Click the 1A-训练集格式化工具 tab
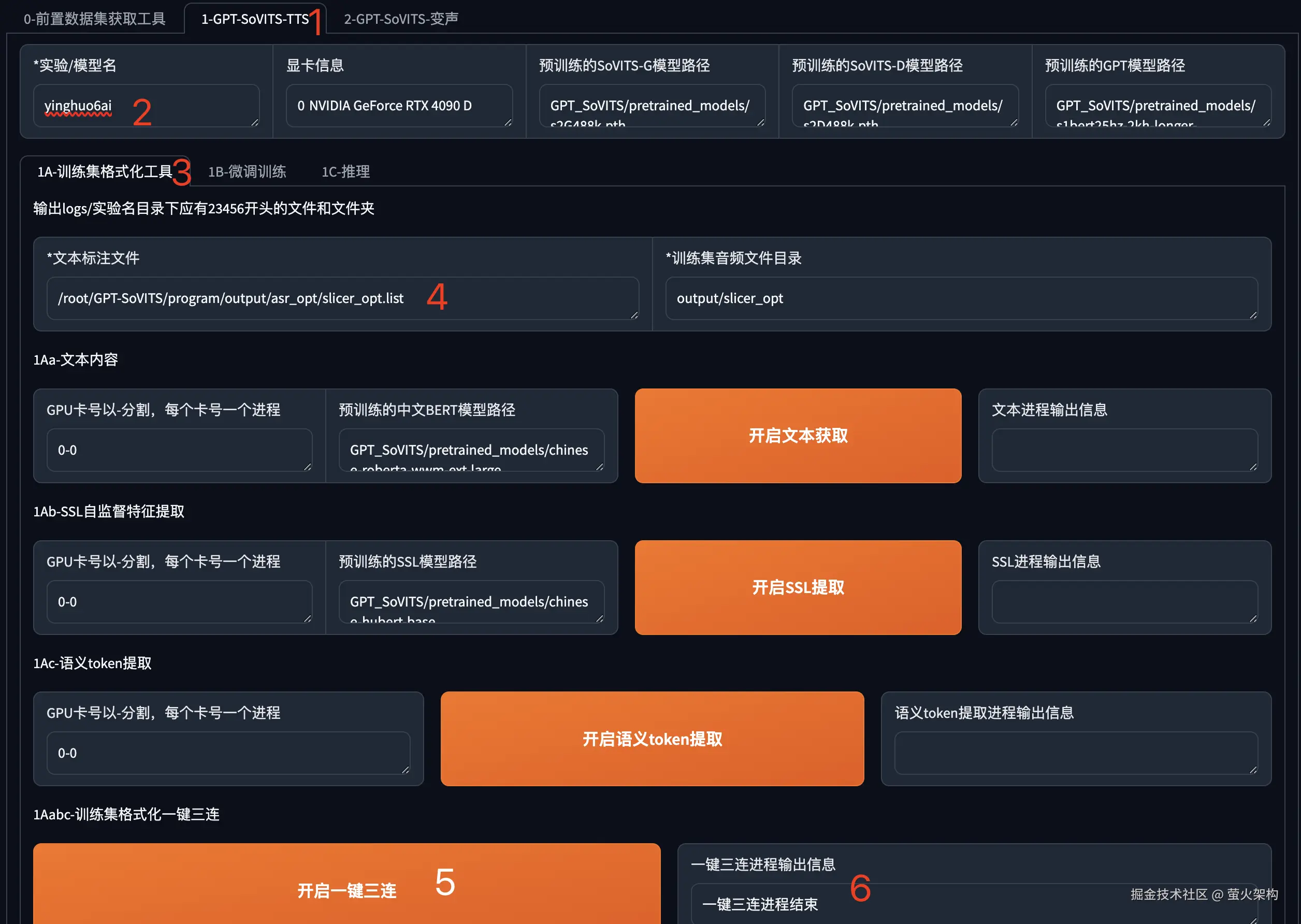Image resolution: width=1301 pixels, height=924 pixels. [105, 171]
